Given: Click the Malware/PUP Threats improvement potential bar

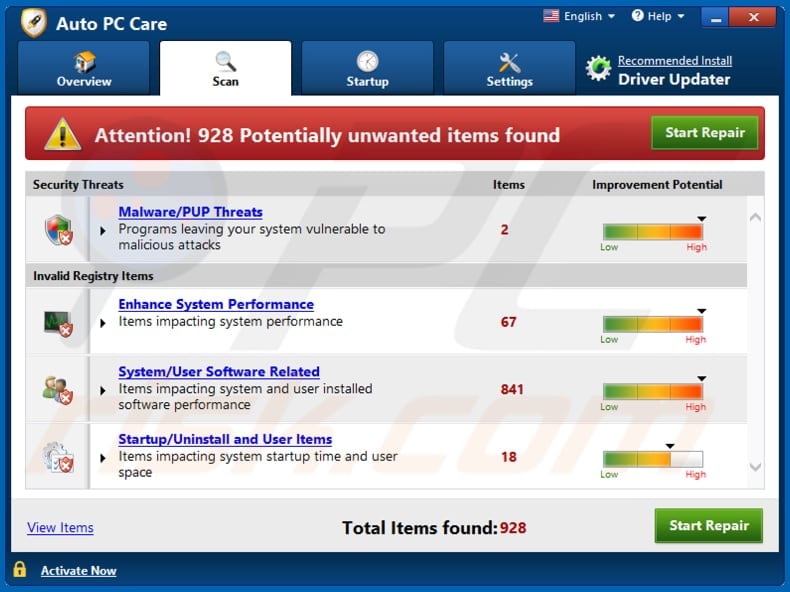Looking at the screenshot, I should pos(653,232).
